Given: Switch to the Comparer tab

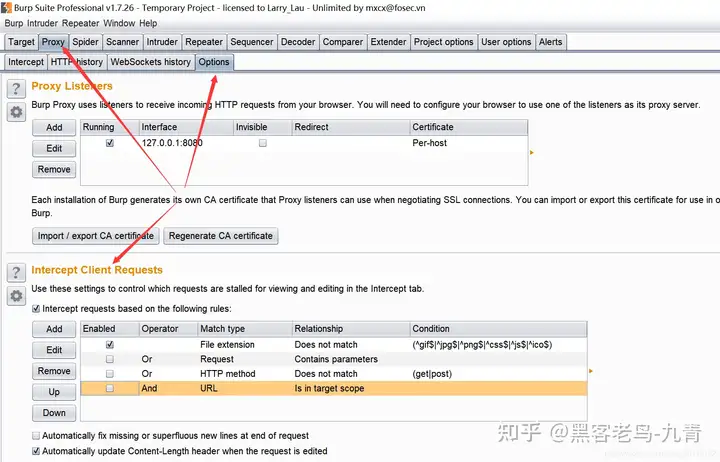Looking at the screenshot, I should coord(343,42).
